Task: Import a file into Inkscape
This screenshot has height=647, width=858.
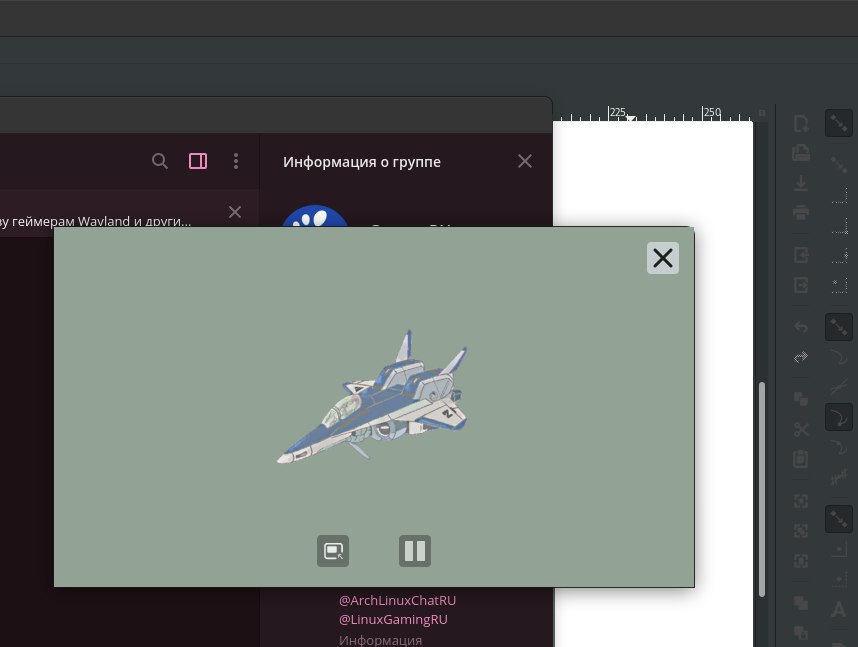Action: point(801,255)
